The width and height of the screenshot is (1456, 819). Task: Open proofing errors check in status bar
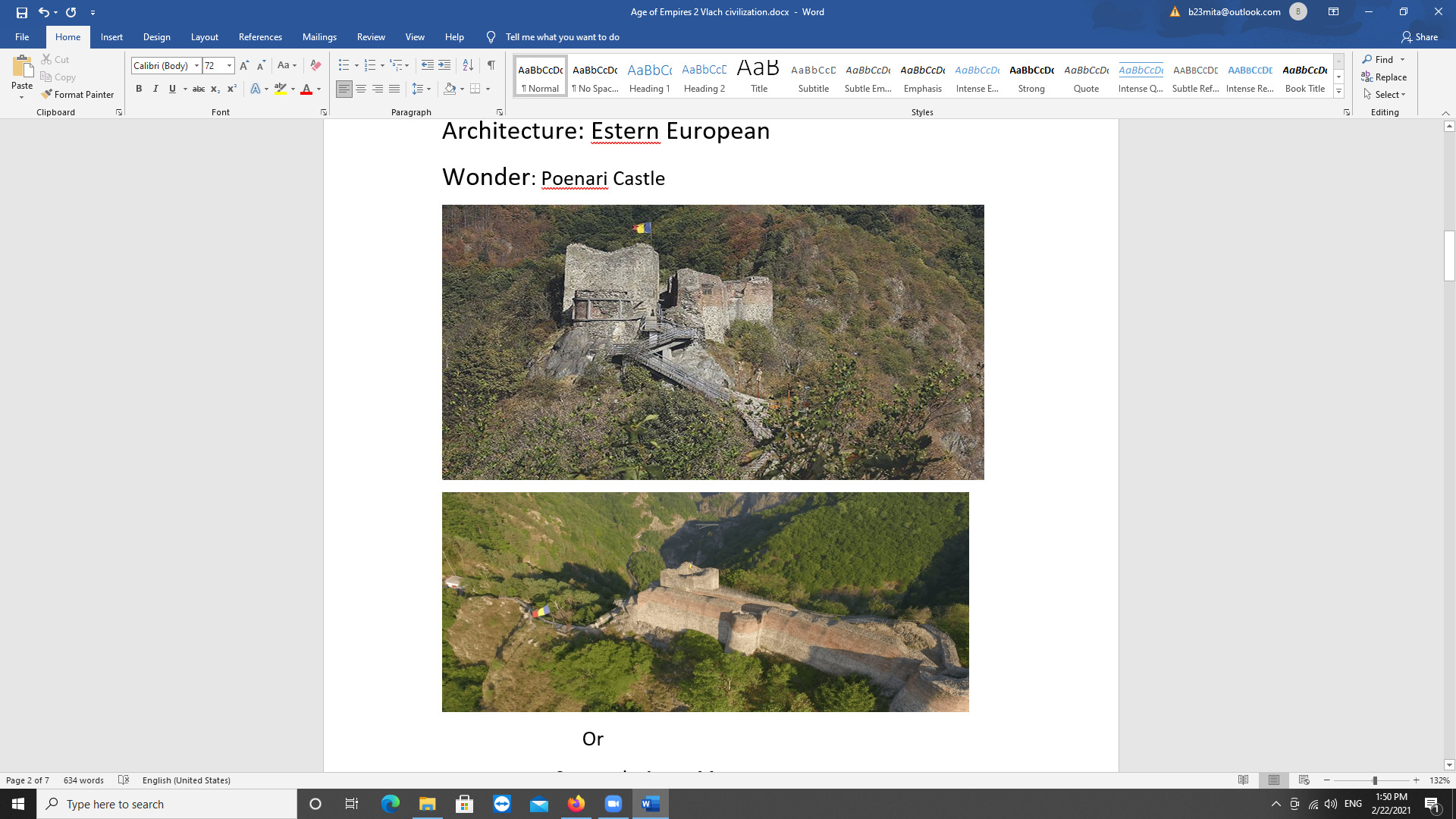124,780
